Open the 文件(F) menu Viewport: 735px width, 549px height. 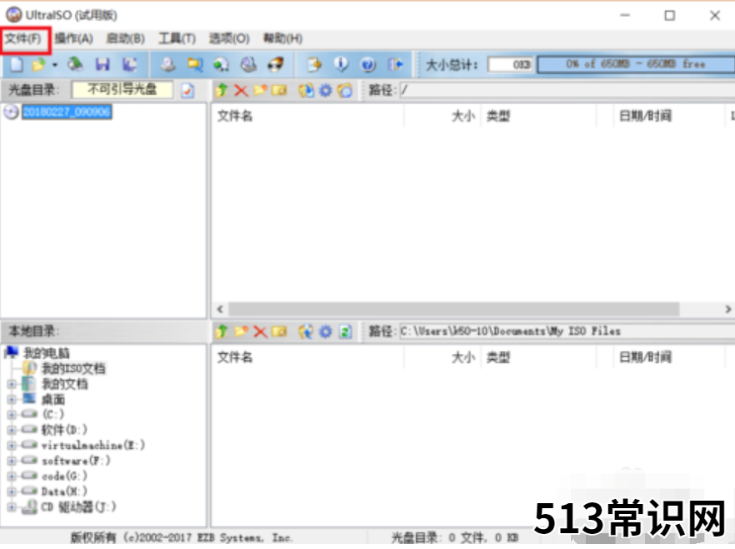point(23,38)
